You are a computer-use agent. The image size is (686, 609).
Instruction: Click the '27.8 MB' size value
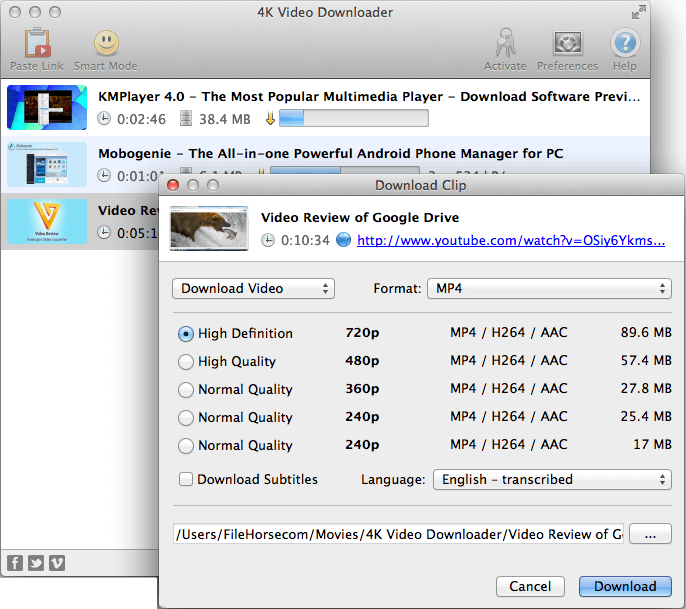click(646, 388)
